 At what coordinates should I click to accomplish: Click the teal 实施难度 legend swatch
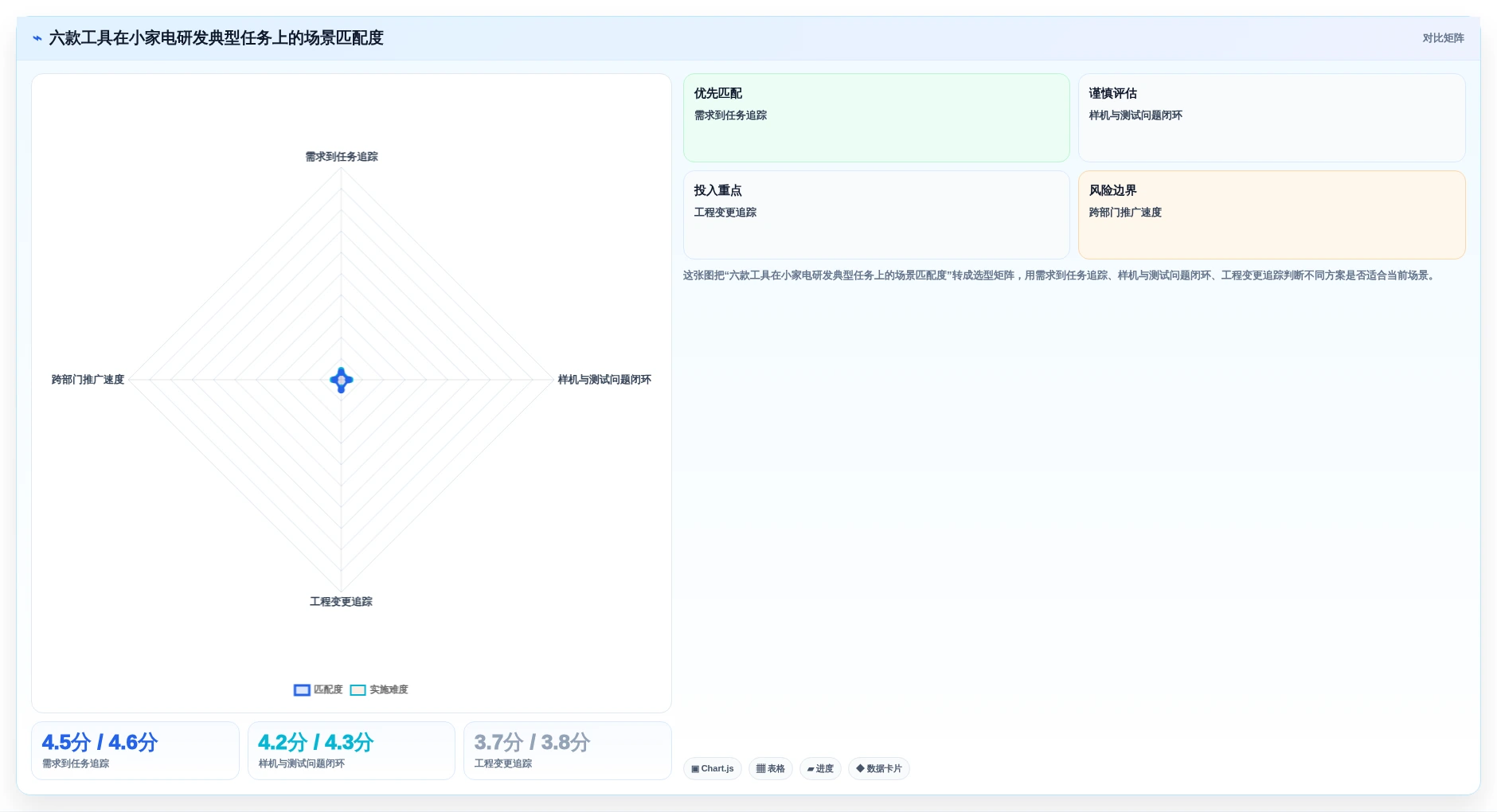point(358,690)
